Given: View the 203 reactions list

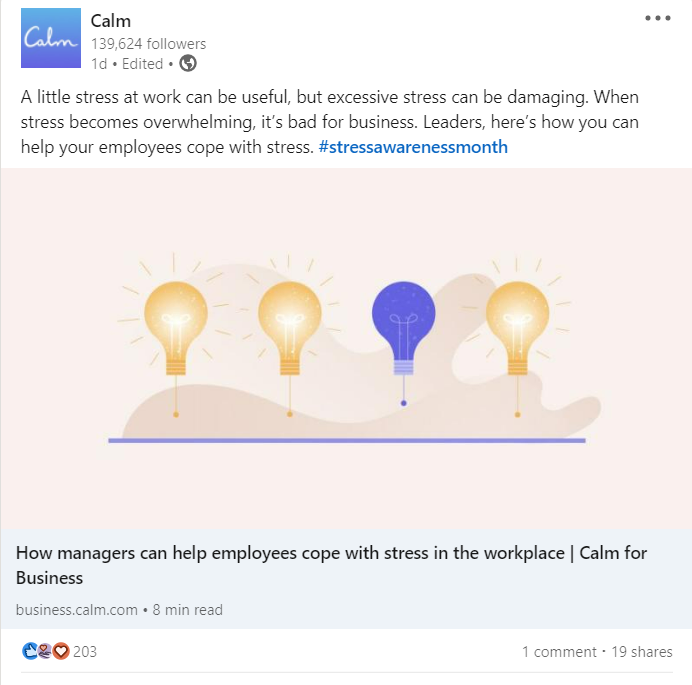Looking at the screenshot, I should [85, 652].
